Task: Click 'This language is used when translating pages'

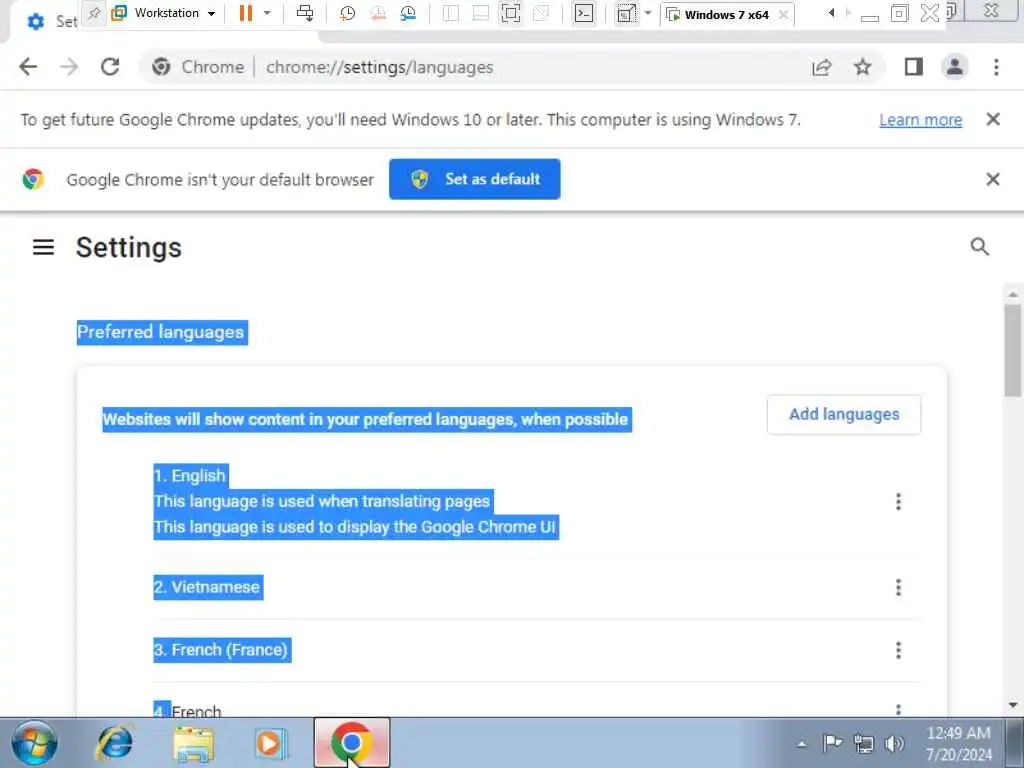Action: [x=322, y=501]
